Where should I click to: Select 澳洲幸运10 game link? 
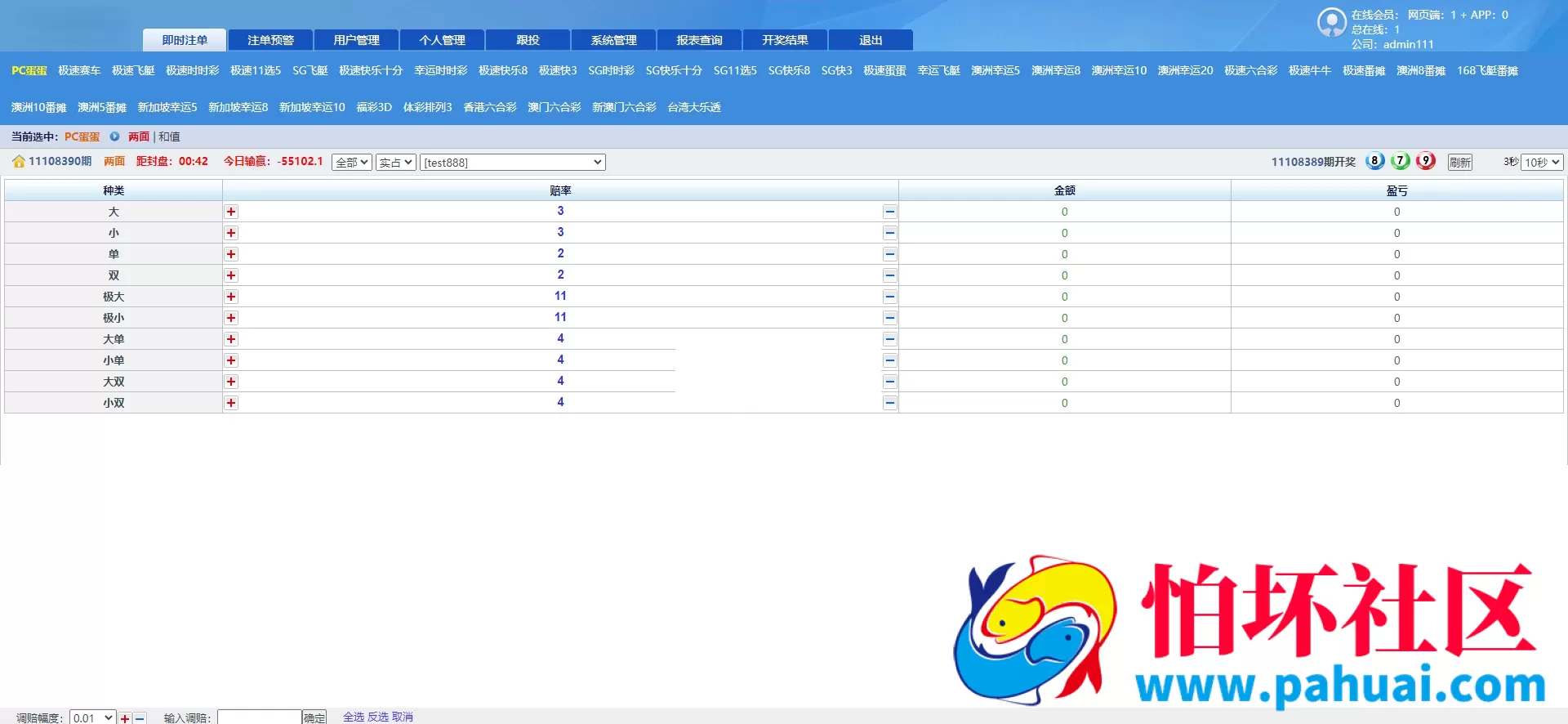point(1119,70)
